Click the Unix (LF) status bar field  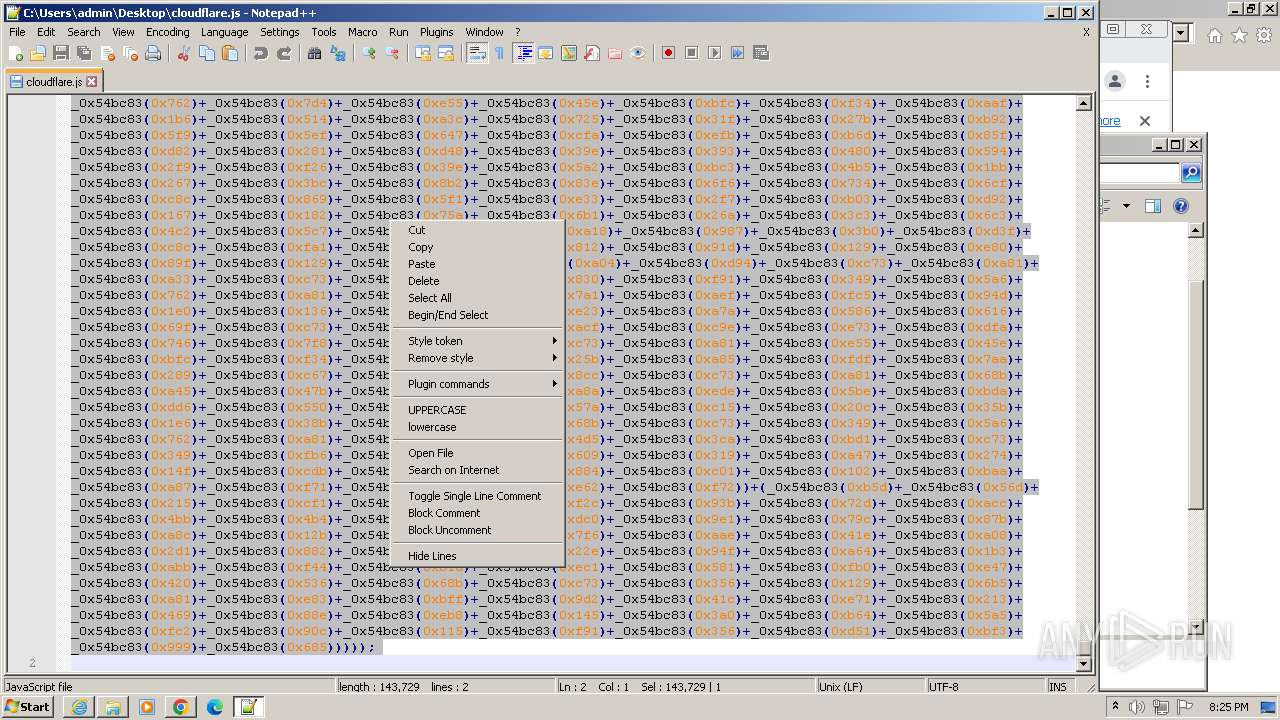pyautogui.click(x=870, y=687)
